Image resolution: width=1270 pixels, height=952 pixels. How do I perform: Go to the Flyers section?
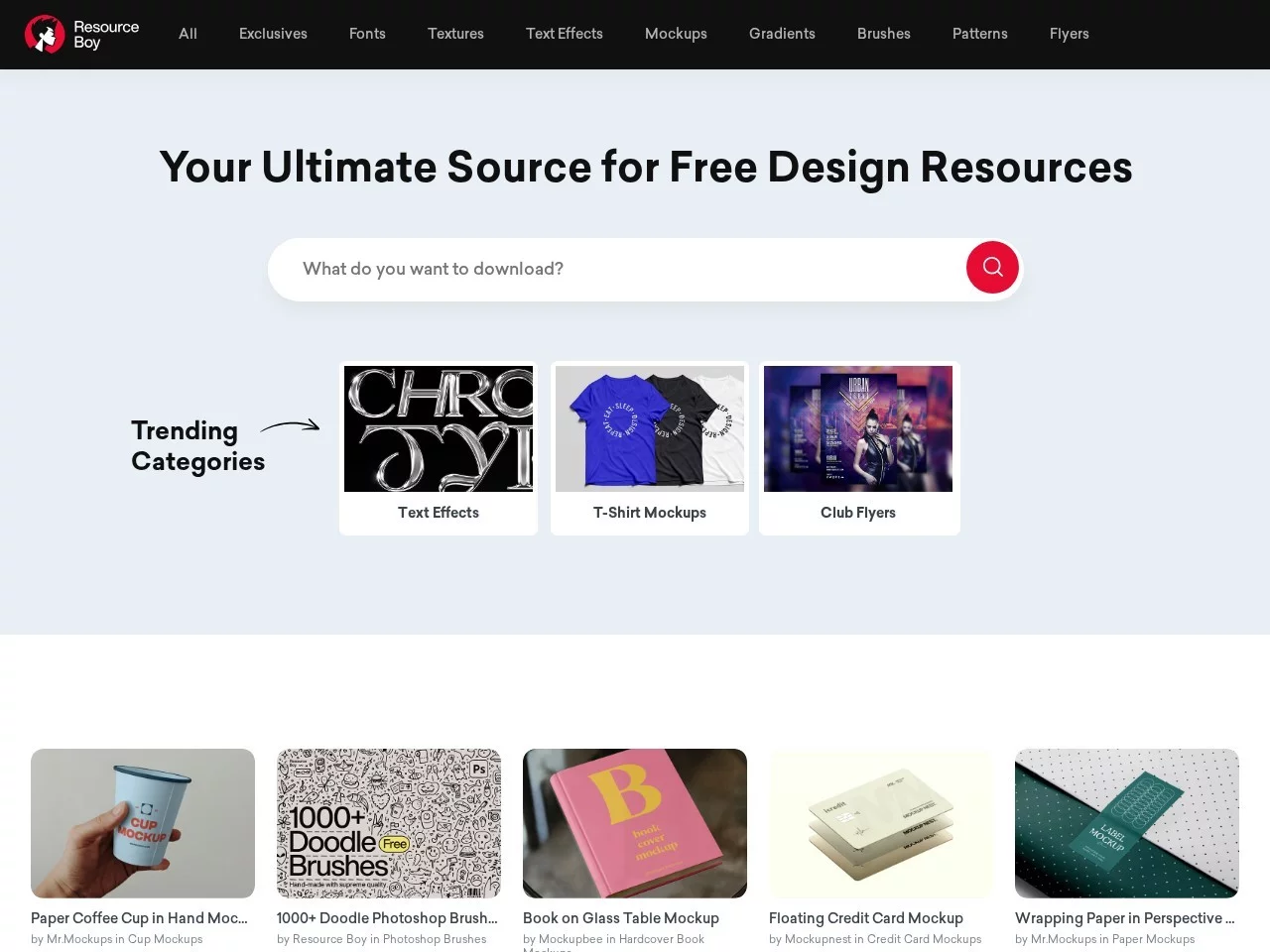(1070, 34)
